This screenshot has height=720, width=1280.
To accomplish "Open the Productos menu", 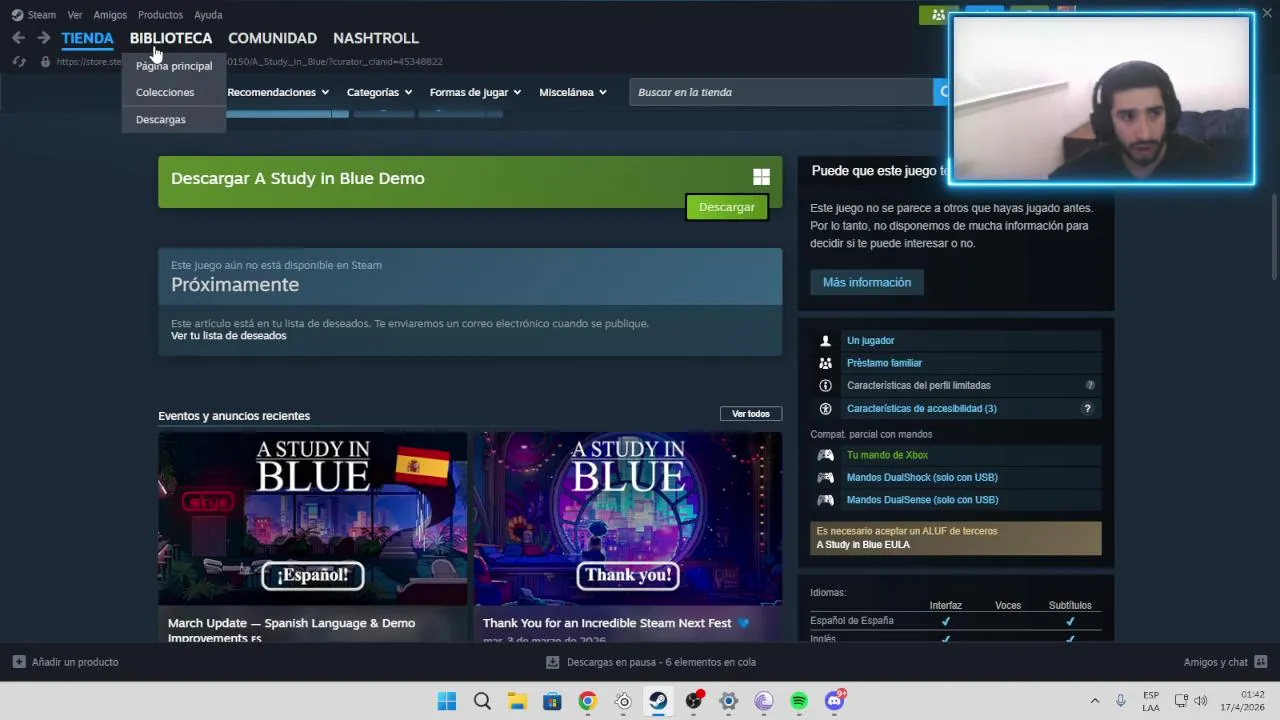I will [160, 15].
